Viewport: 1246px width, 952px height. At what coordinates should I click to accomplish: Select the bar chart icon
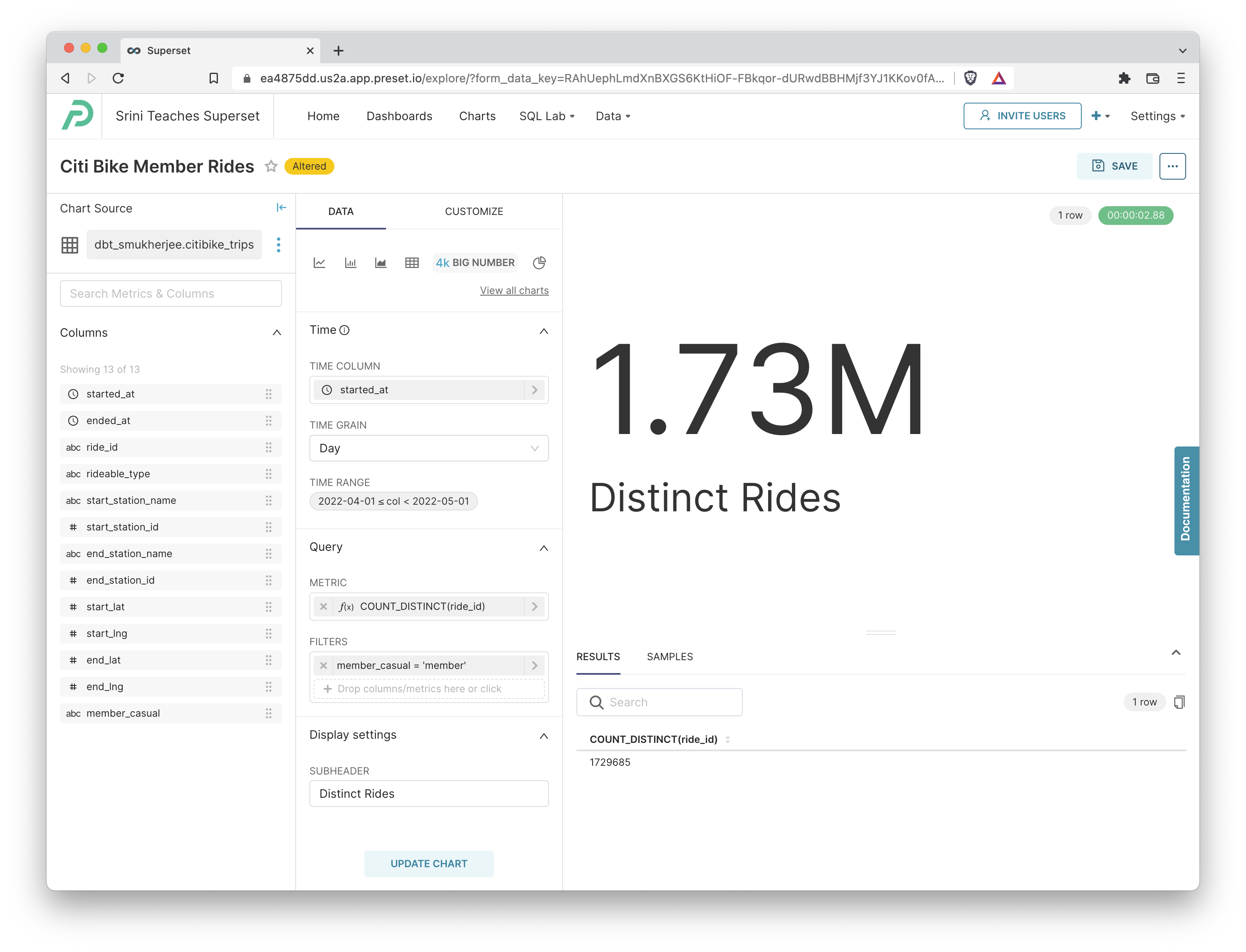tap(350, 262)
